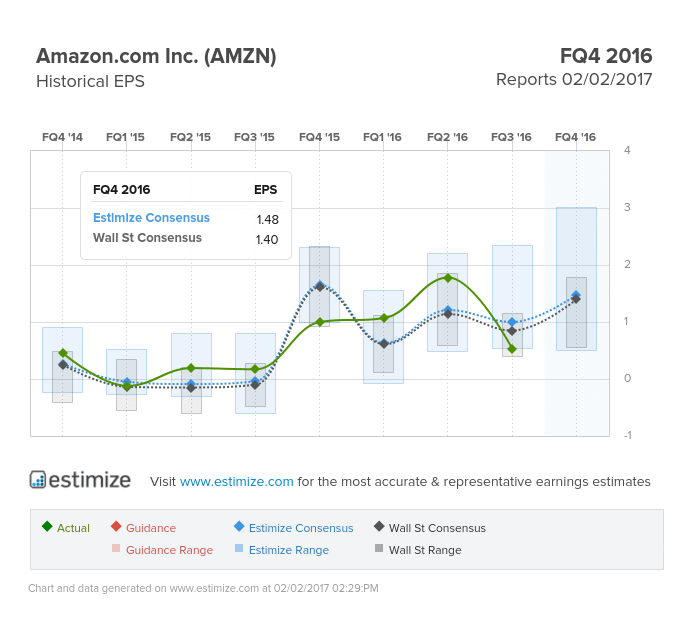Click the green Actual diamond in legend
The width and height of the screenshot is (685, 620).
click(x=47, y=526)
